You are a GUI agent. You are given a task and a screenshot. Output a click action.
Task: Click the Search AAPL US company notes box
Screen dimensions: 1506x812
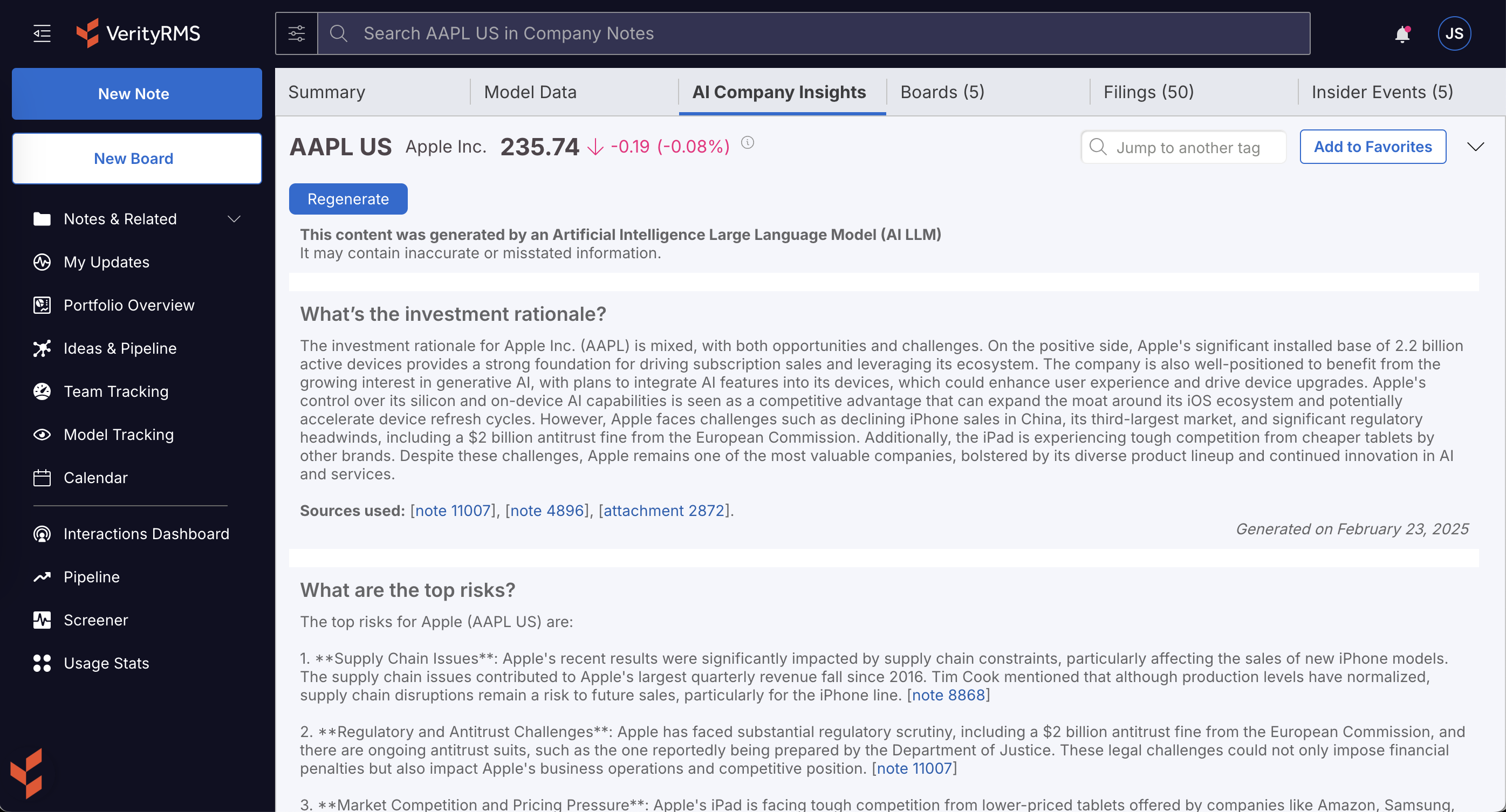(813, 33)
